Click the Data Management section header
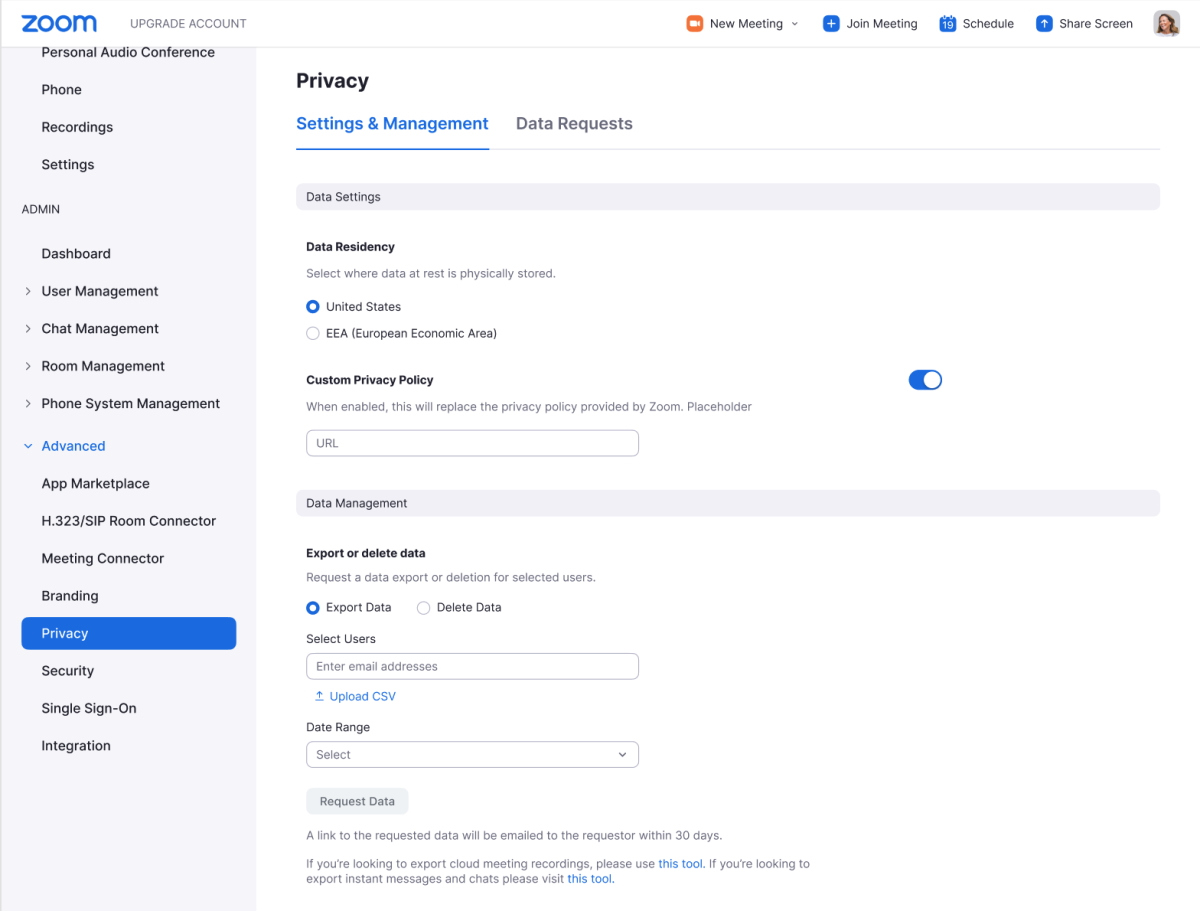Screen dimensions: 1200x911 click(x=728, y=503)
